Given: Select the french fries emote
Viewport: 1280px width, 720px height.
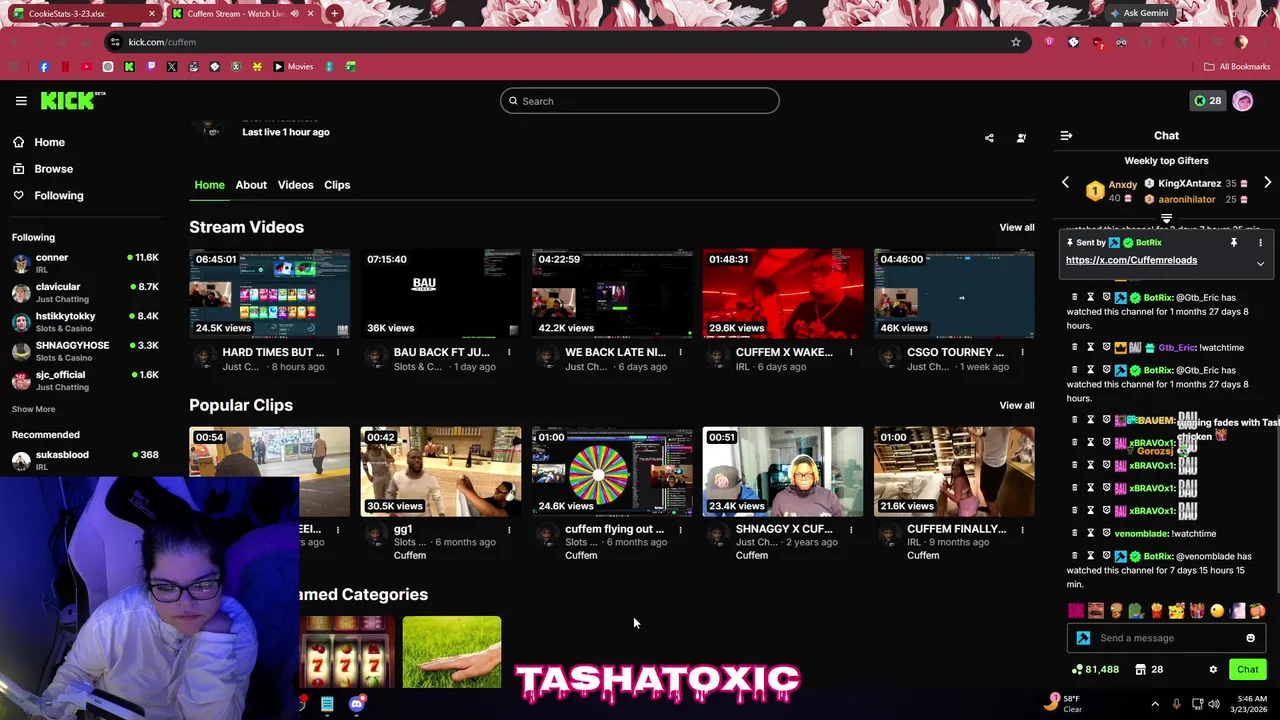Looking at the screenshot, I should [1156, 611].
